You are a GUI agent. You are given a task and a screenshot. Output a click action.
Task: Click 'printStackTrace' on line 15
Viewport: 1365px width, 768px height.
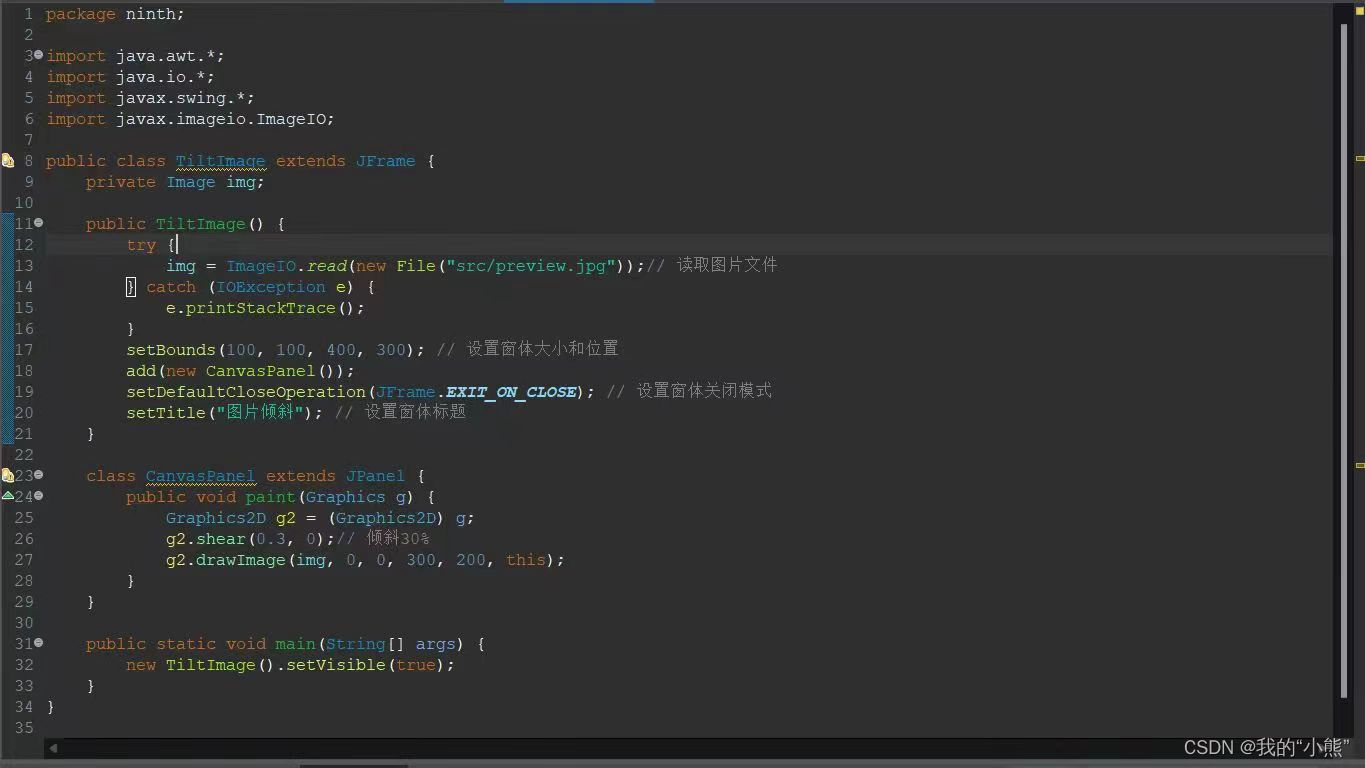tap(260, 308)
